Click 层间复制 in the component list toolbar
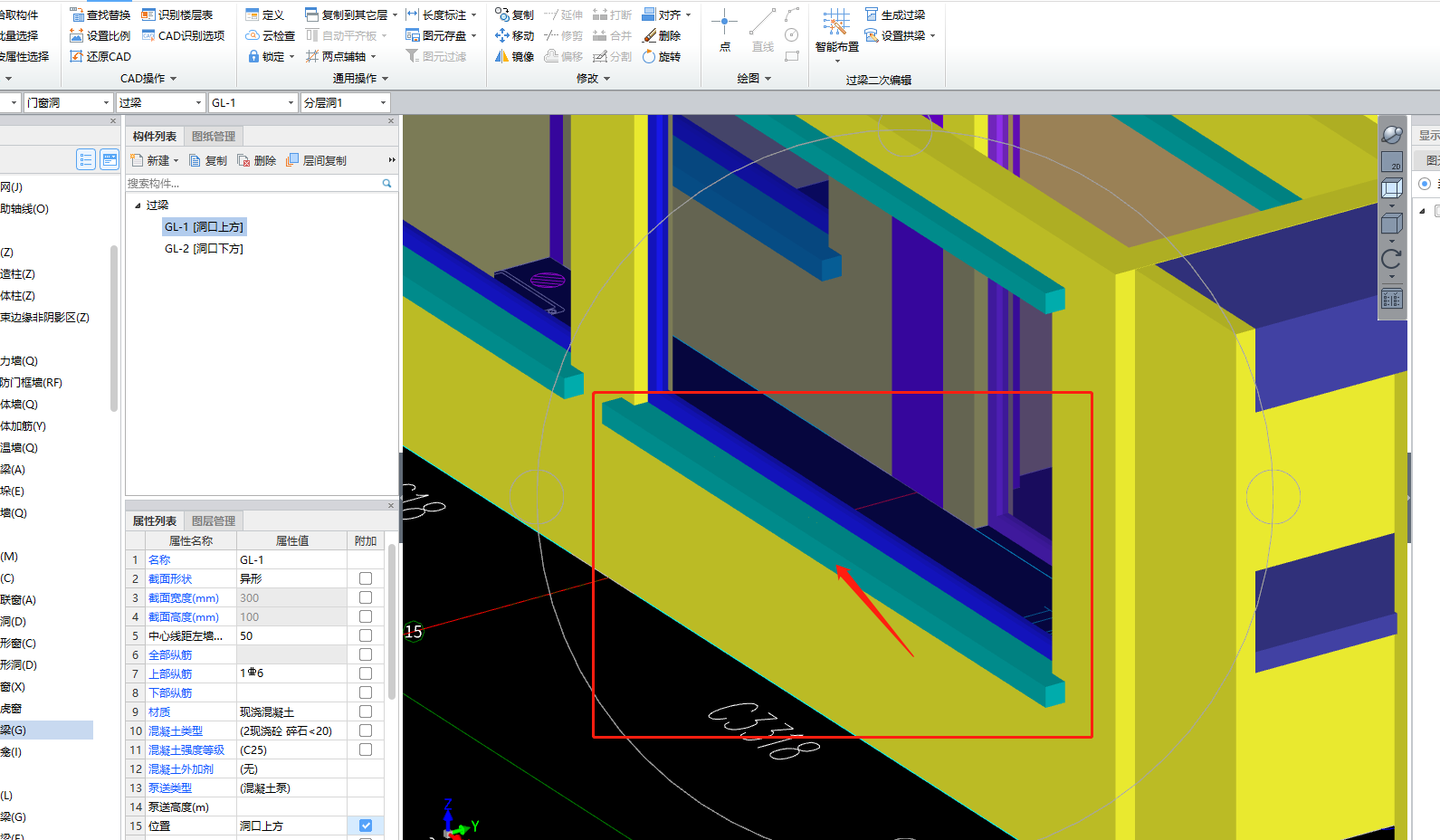Screen dimensions: 1440x840 click(x=316, y=160)
